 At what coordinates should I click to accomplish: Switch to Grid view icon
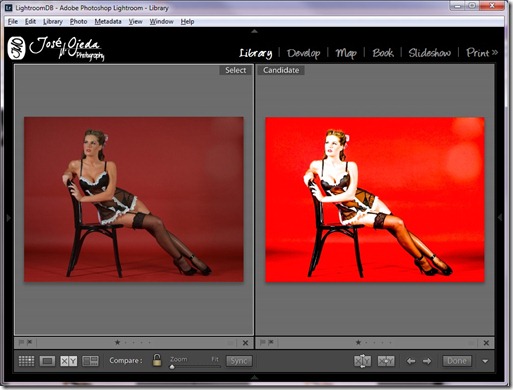pyautogui.click(x=26, y=361)
